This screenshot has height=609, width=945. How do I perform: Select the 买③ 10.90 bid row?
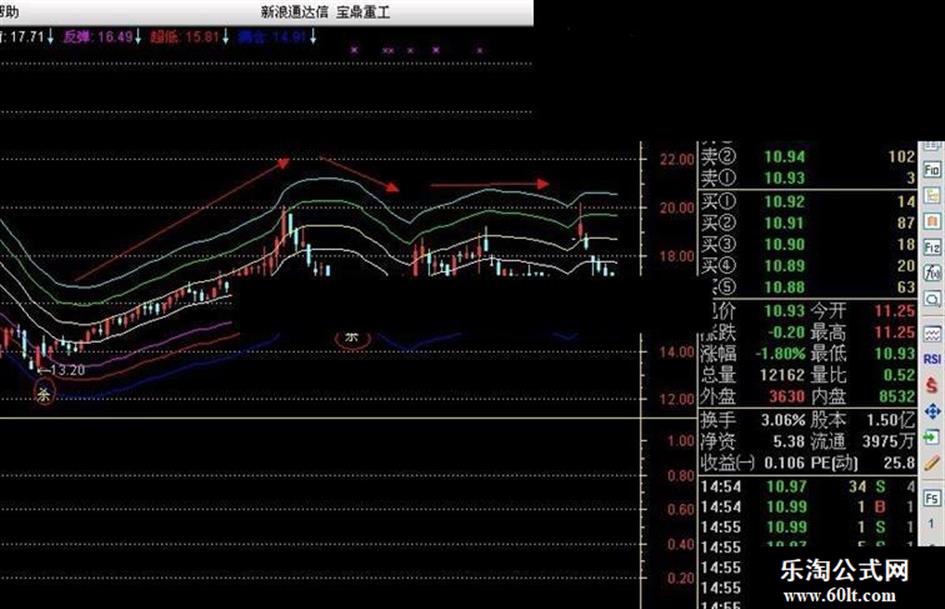coord(808,244)
